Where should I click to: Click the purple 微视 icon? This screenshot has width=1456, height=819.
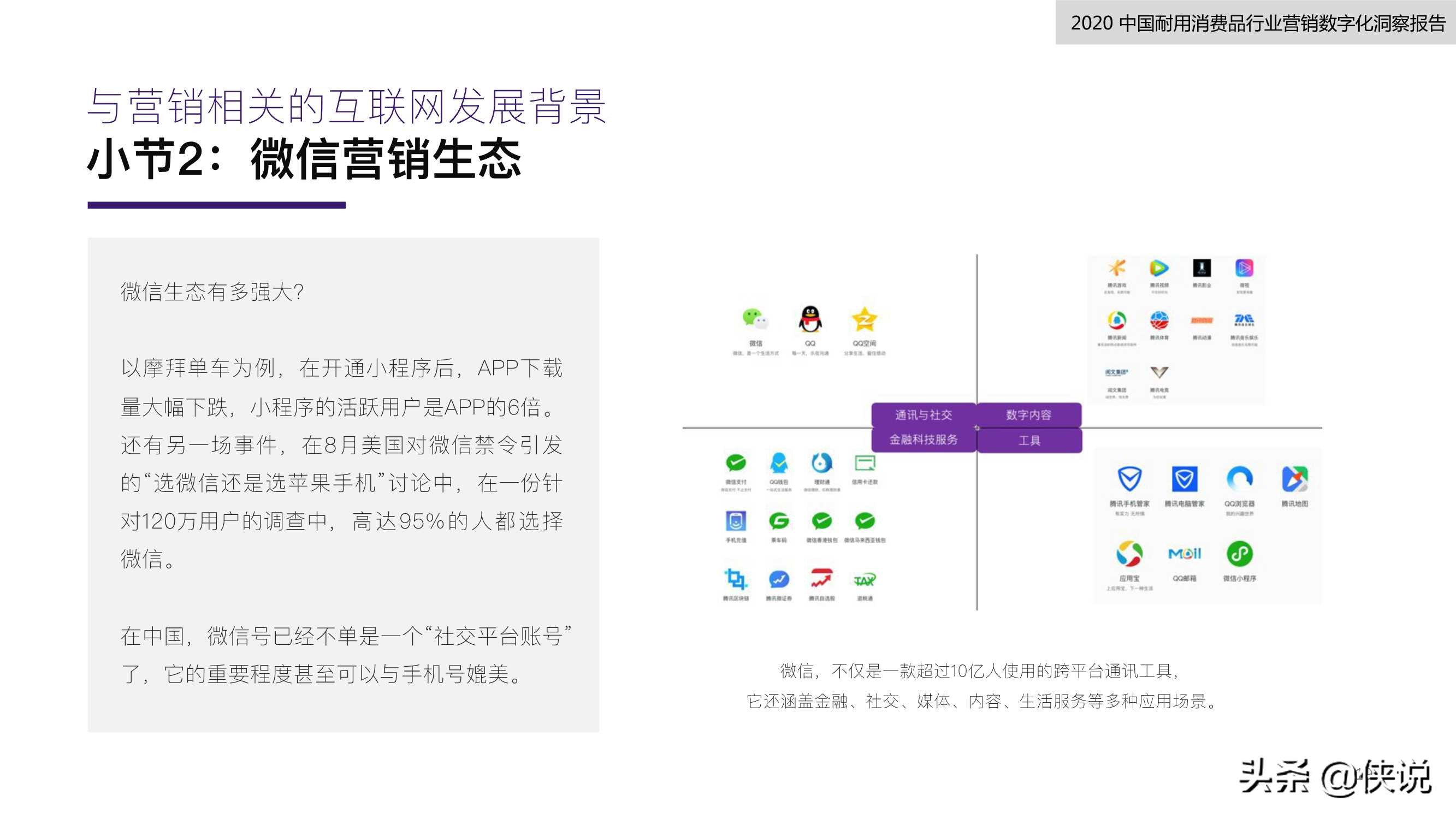click(x=1244, y=268)
